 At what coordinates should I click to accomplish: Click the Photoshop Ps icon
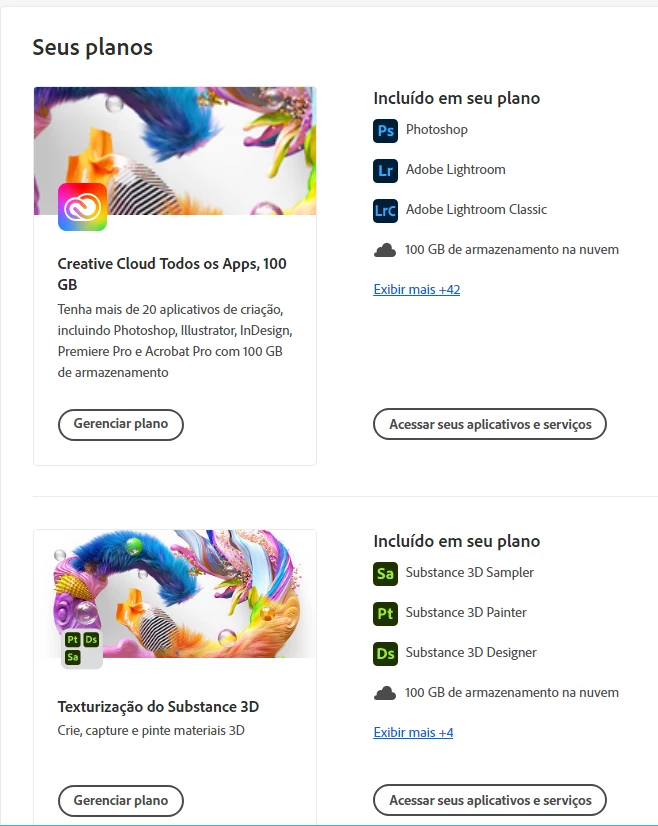385,131
